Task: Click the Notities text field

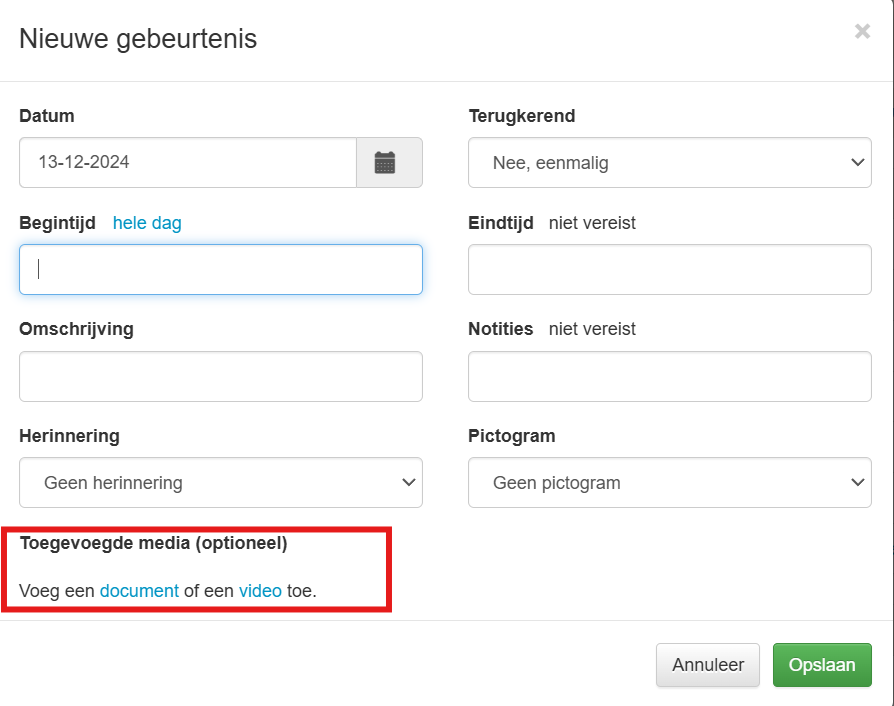Action: click(x=669, y=376)
